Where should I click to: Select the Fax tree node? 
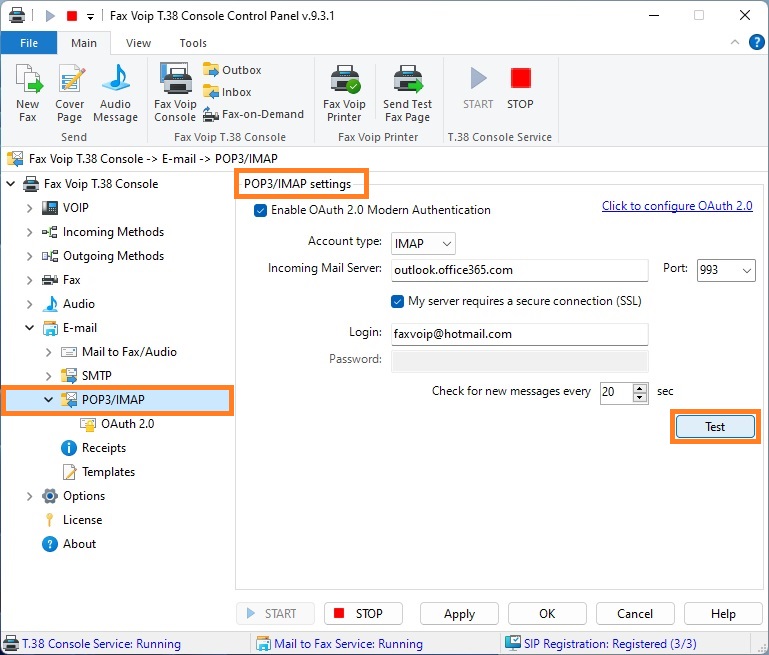coord(72,280)
